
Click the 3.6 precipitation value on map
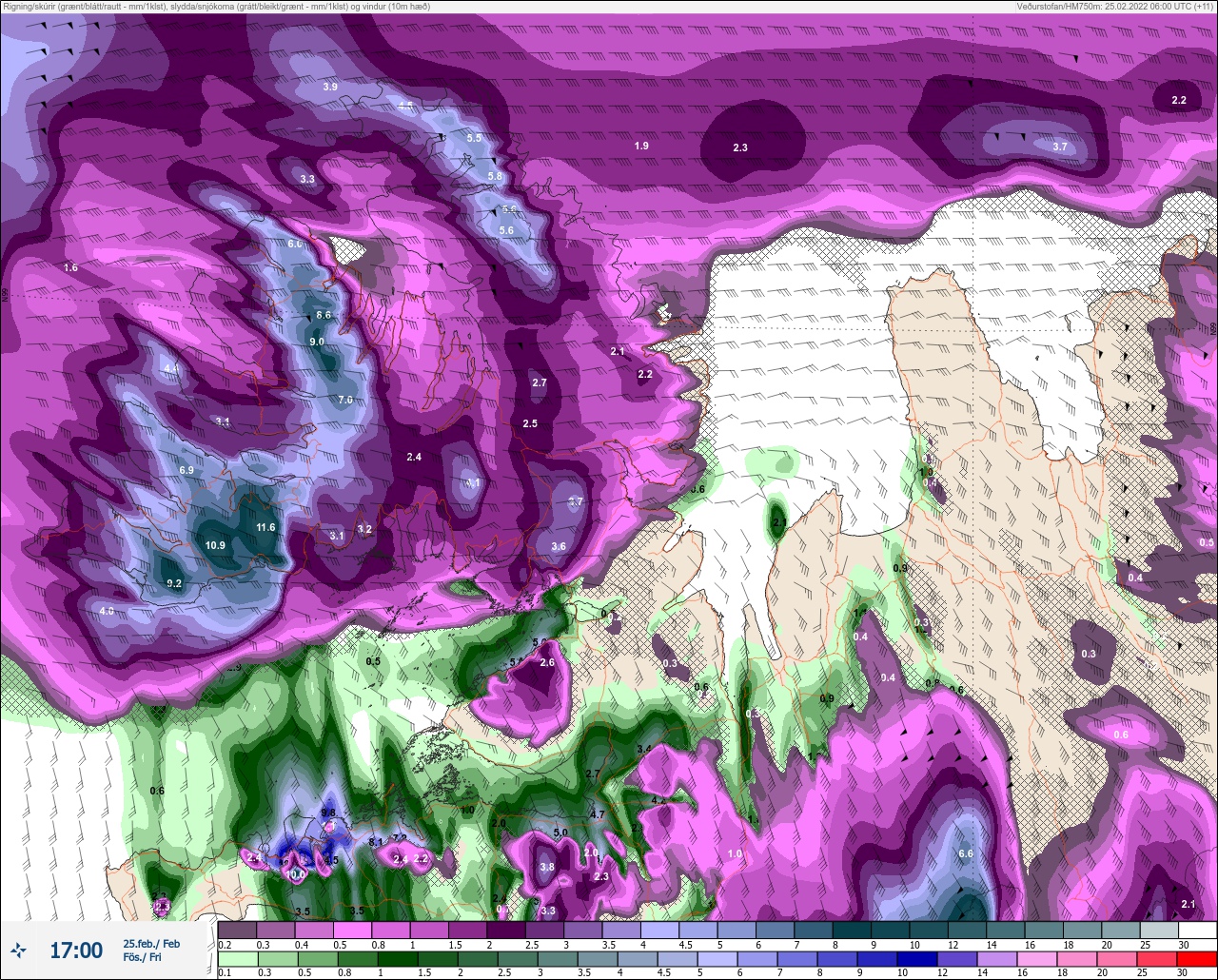coord(559,546)
